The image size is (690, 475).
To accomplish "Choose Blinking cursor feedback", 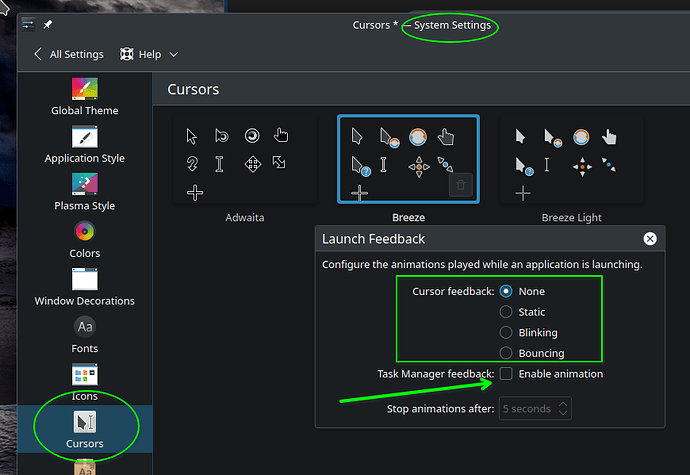I will (x=506, y=332).
